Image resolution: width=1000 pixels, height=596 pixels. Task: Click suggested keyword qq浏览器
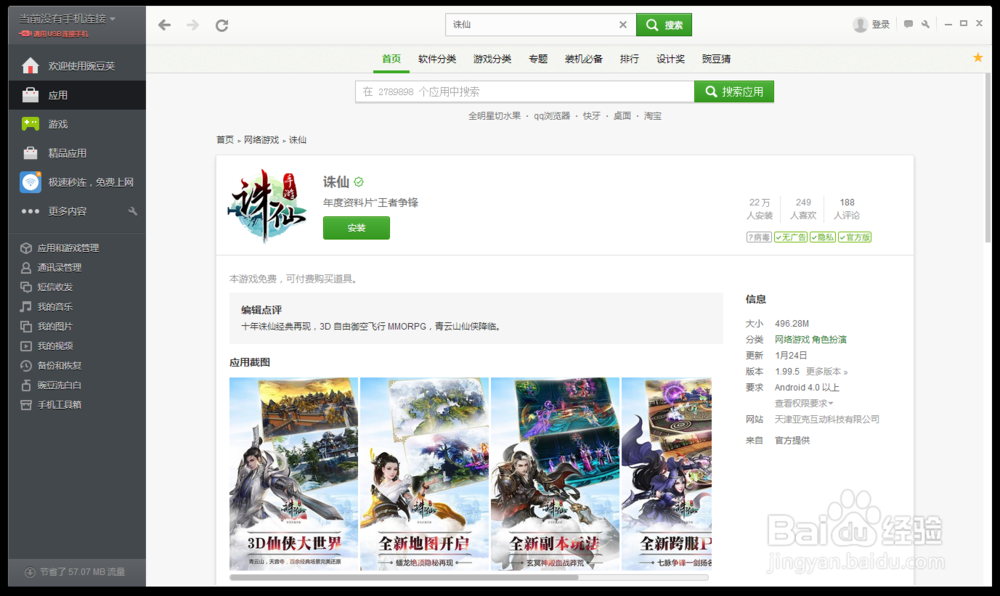tap(552, 116)
